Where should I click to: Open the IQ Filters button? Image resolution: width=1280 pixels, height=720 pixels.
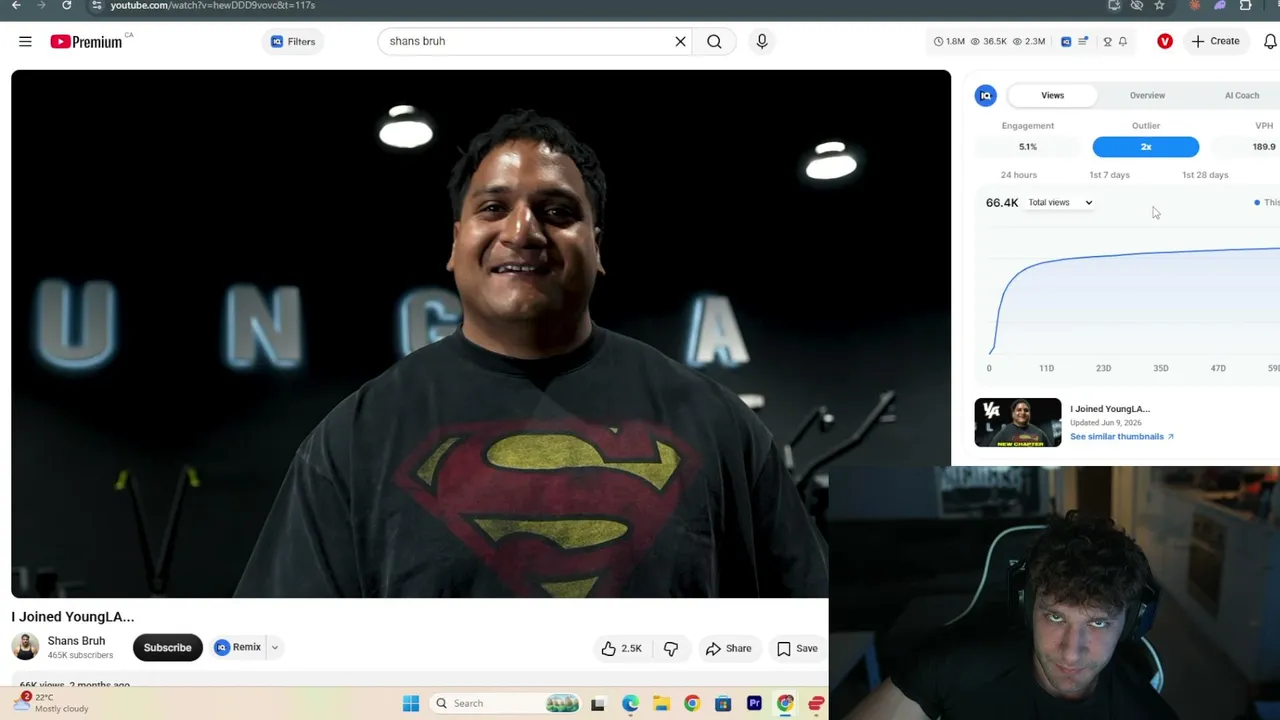[293, 42]
